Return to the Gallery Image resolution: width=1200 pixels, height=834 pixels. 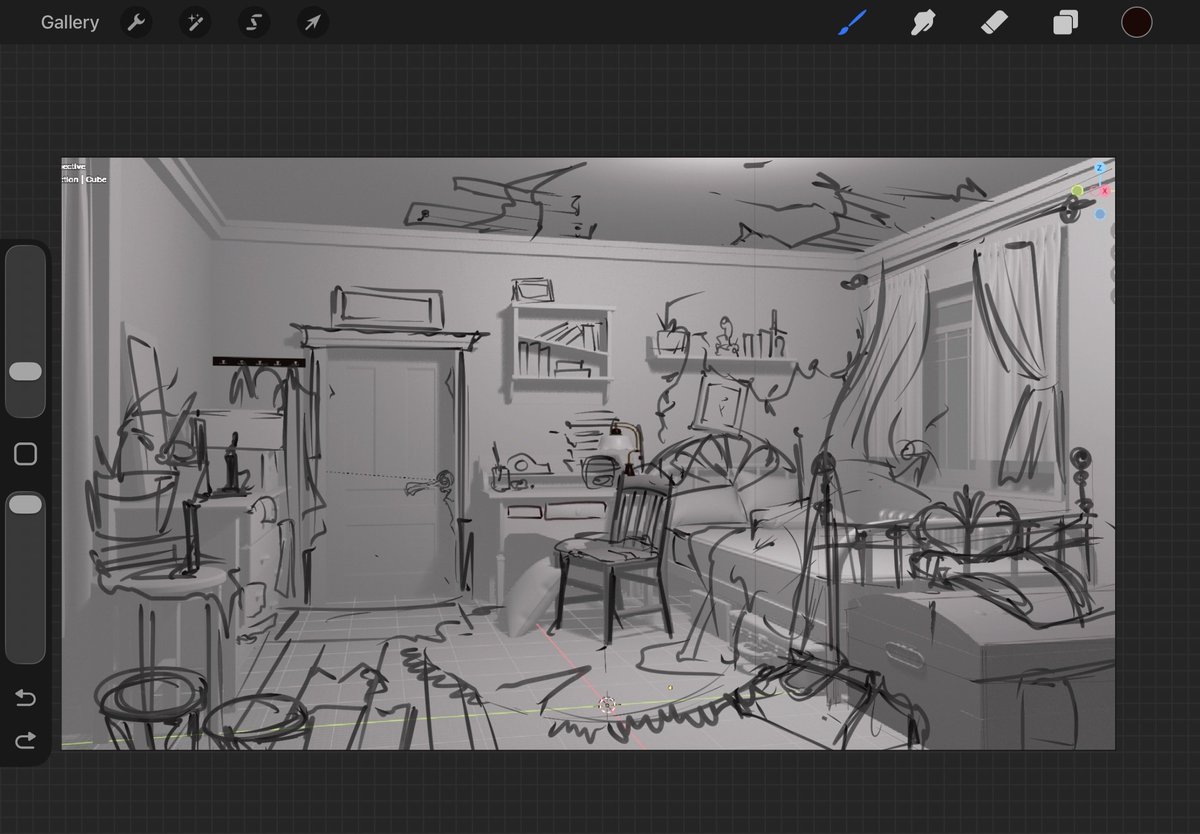pyautogui.click(x=70, y=22)
